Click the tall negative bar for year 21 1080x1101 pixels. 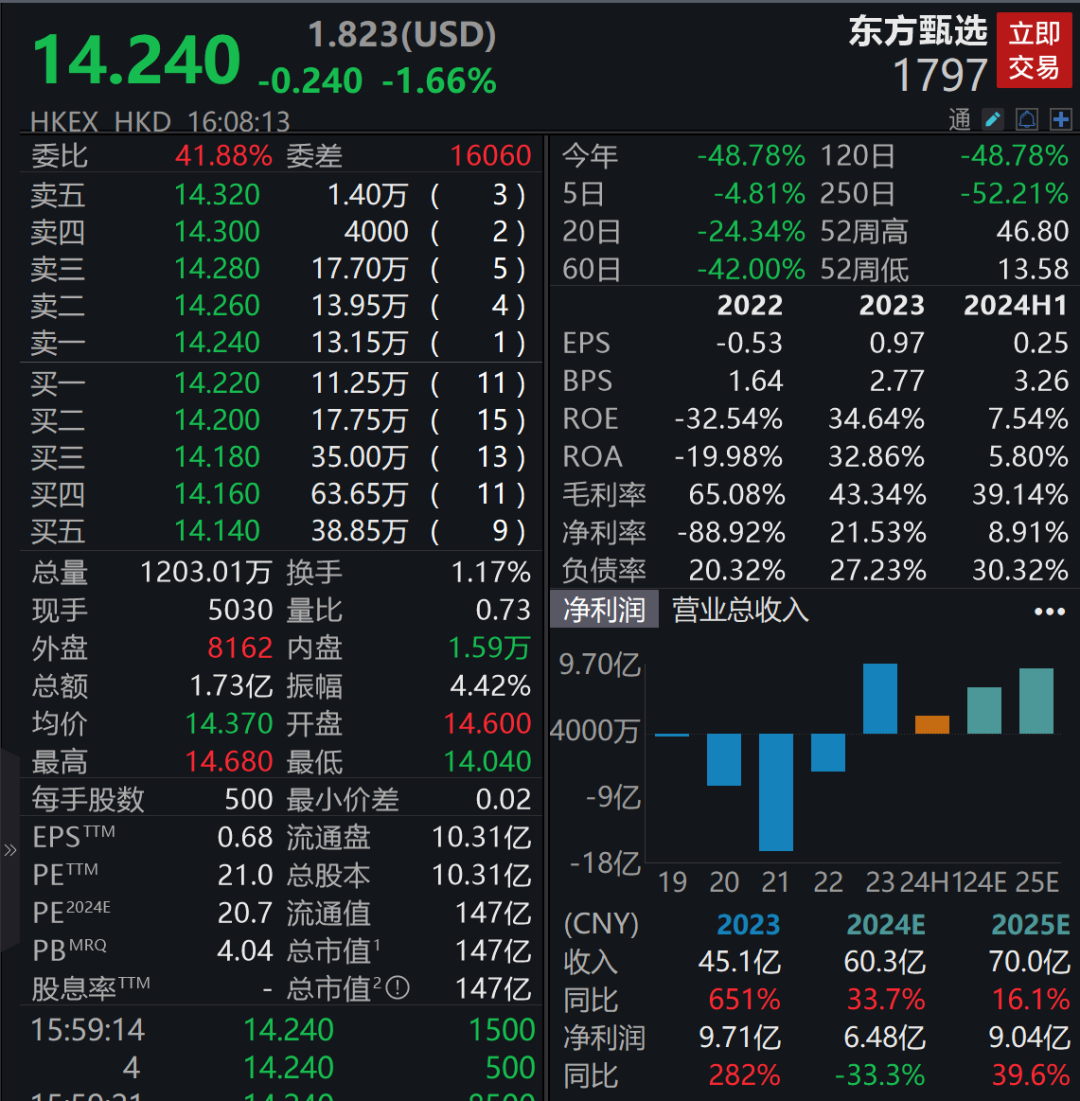(776, 792)
